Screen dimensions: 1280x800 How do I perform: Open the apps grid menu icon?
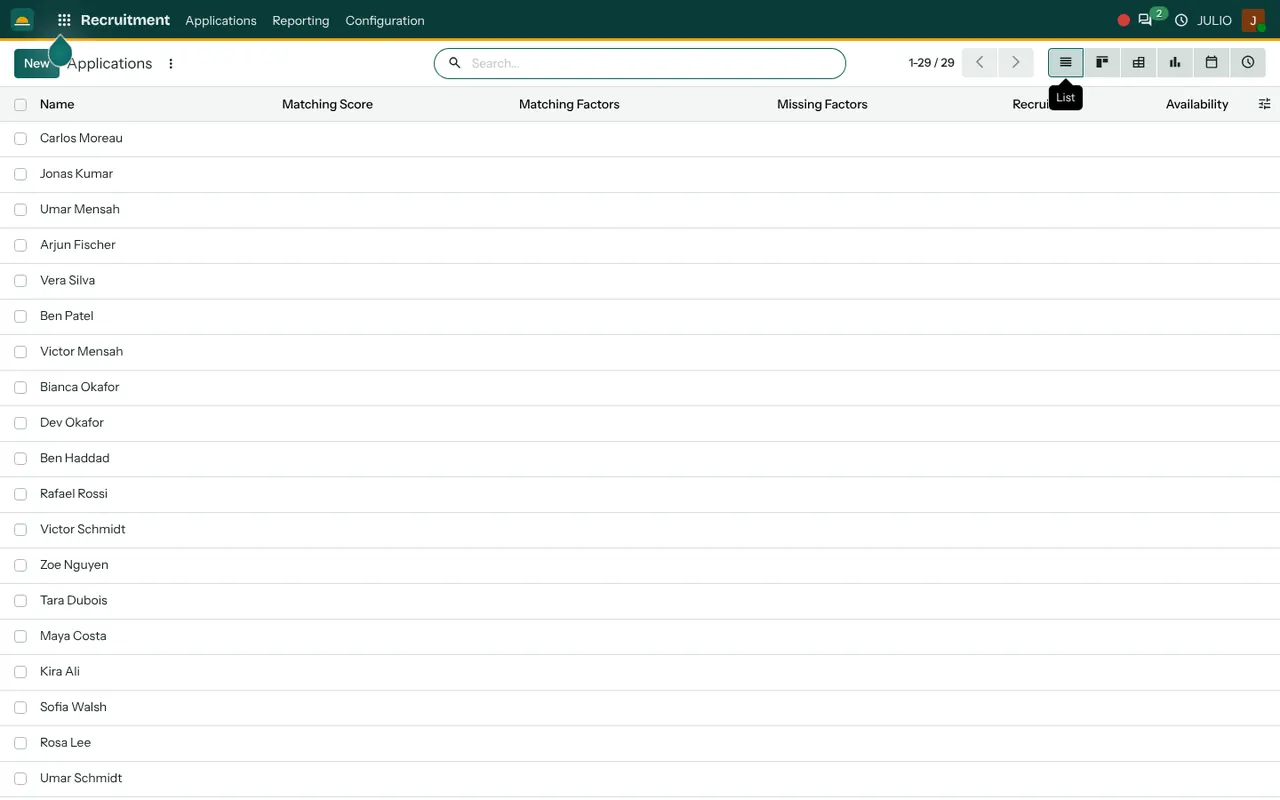[64, 20]
